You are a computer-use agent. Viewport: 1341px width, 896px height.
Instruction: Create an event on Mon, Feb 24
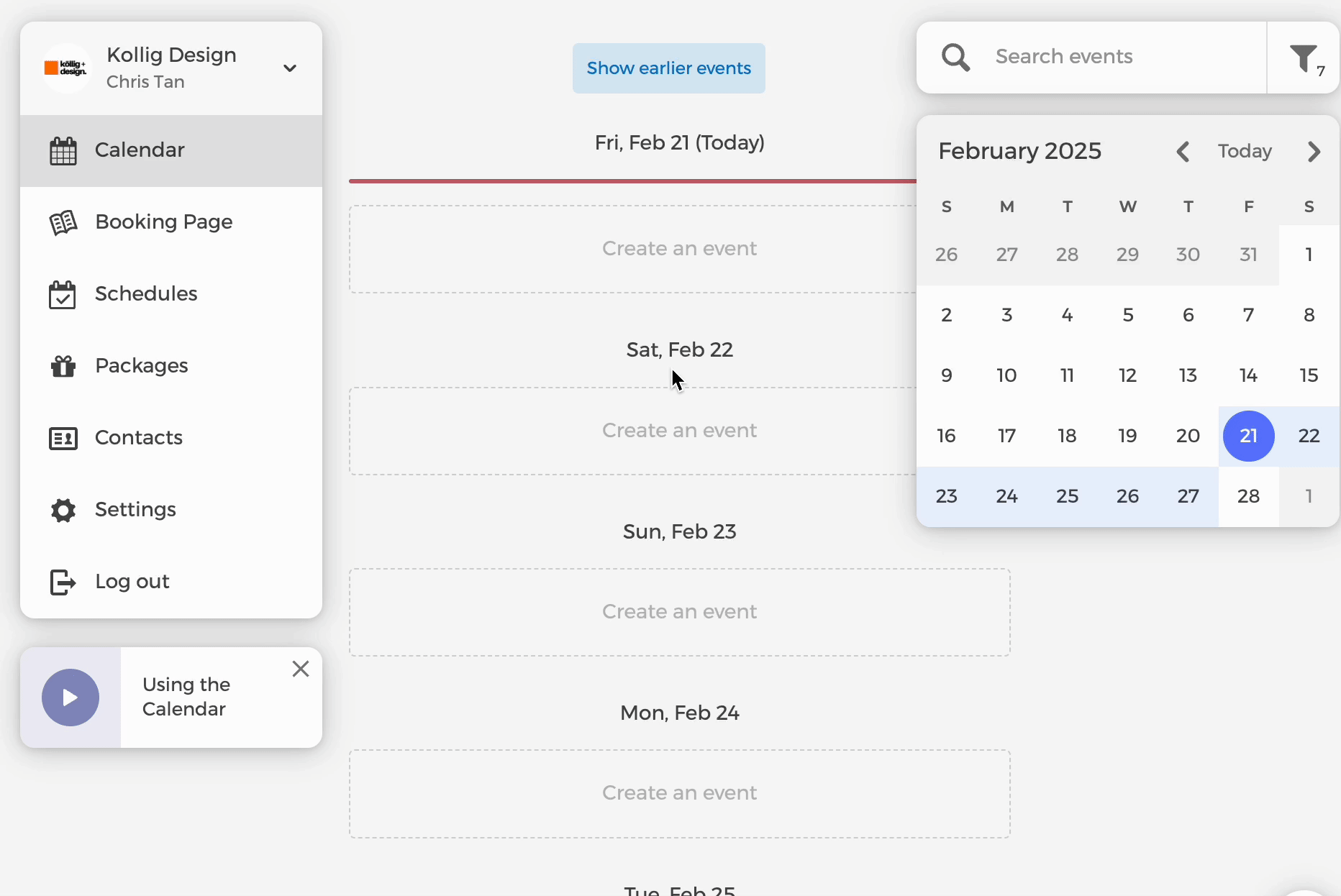pyautogui.click(x=680, y=794)
